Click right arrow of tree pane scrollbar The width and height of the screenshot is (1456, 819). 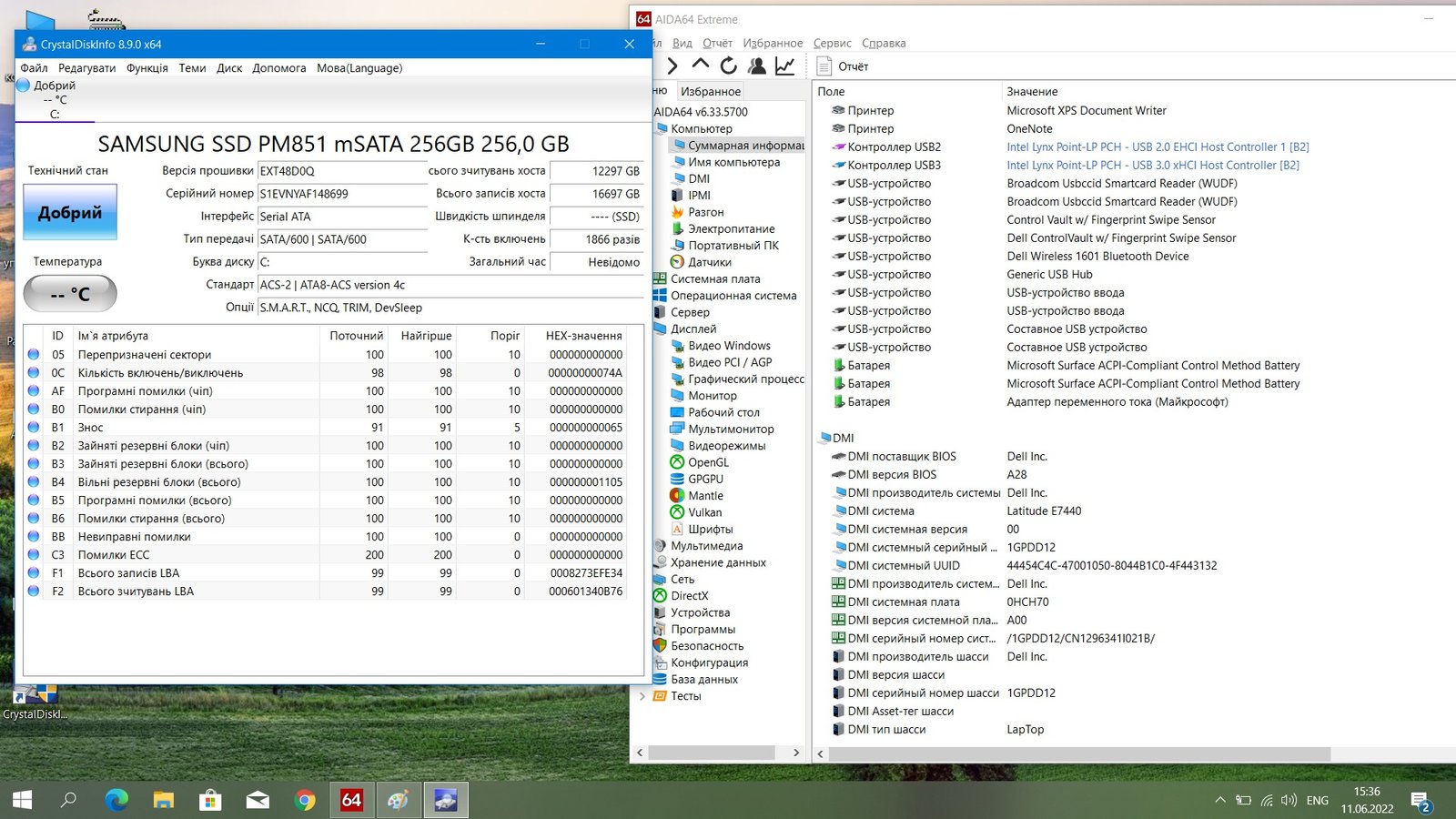[796, 753]
